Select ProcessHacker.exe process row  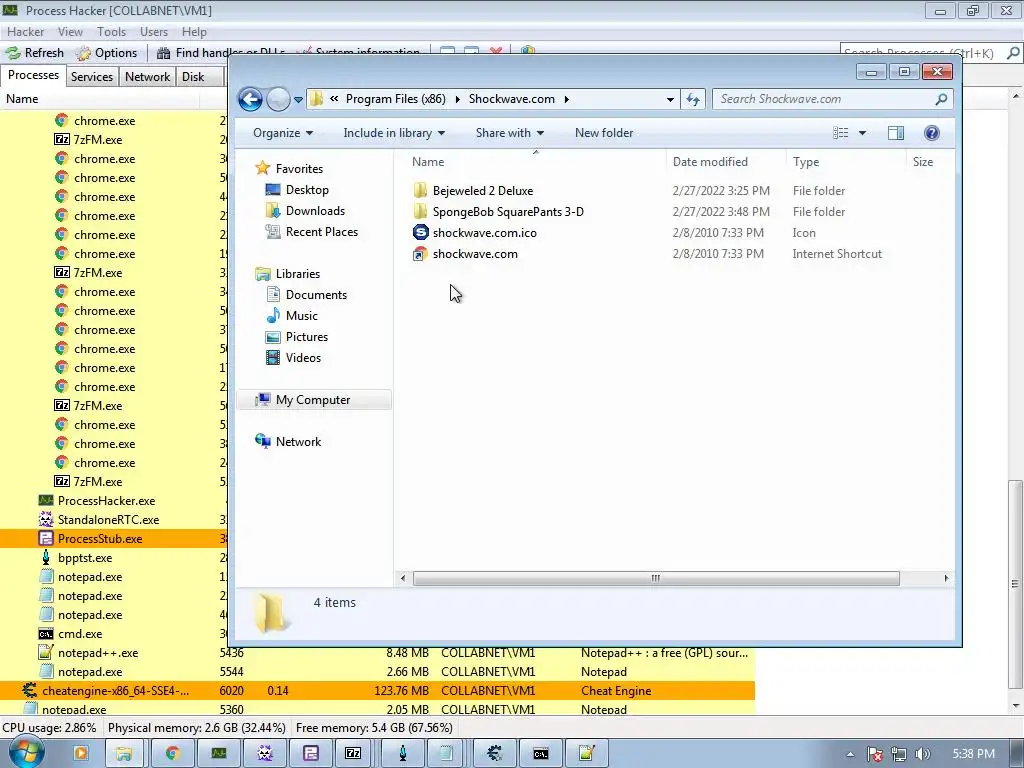point(114,501)
